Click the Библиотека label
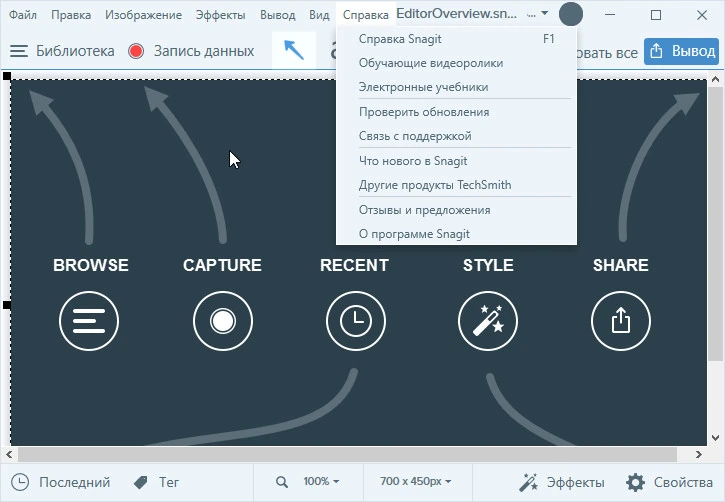Screen dimensions: 725x502 (x=75, y=51)
